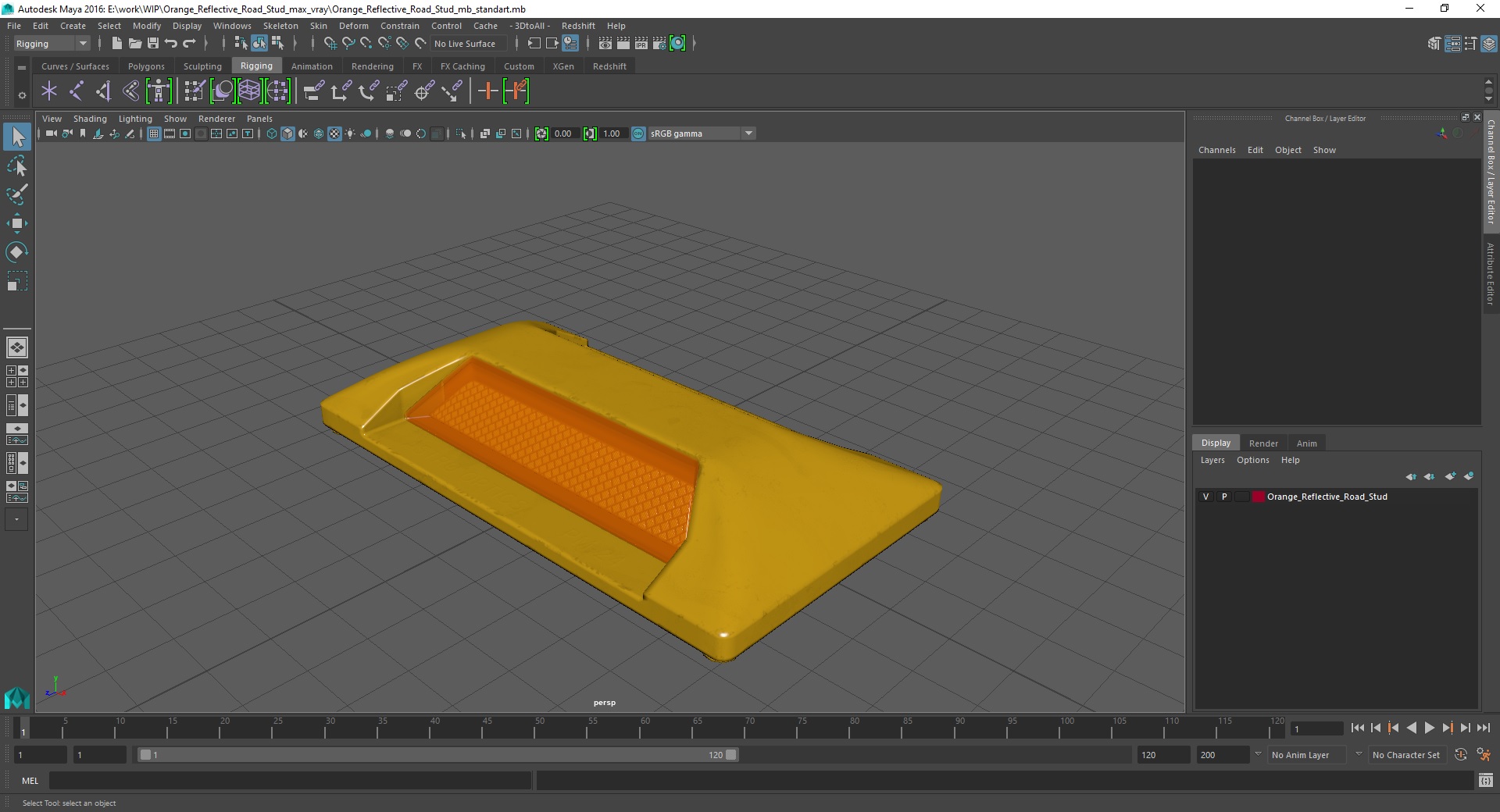
Task: Click the Create Lattice shelf icon
Action: pyautogui.click(x=249, y=91)
